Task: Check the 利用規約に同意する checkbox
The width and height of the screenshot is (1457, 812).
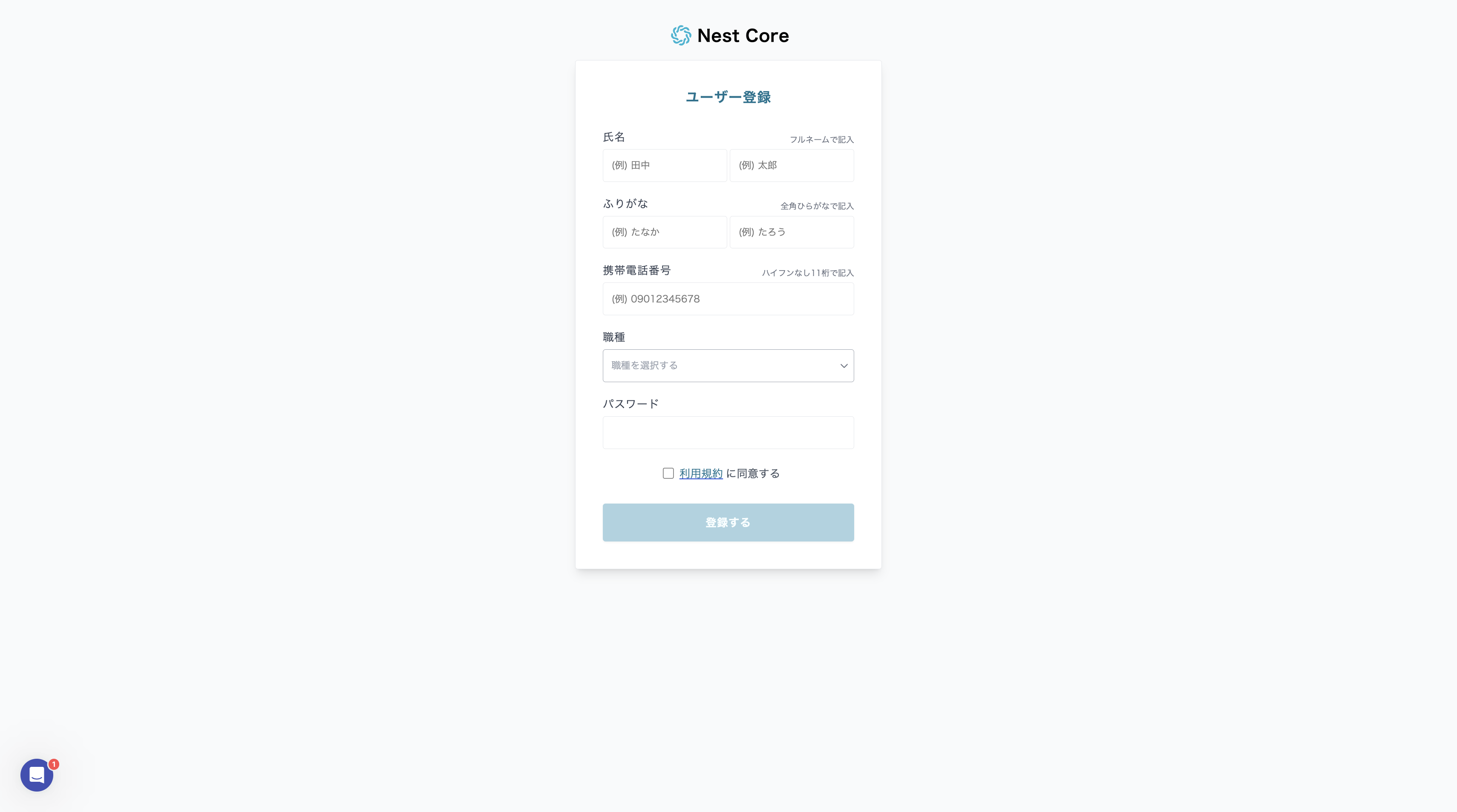Action: 668,473
